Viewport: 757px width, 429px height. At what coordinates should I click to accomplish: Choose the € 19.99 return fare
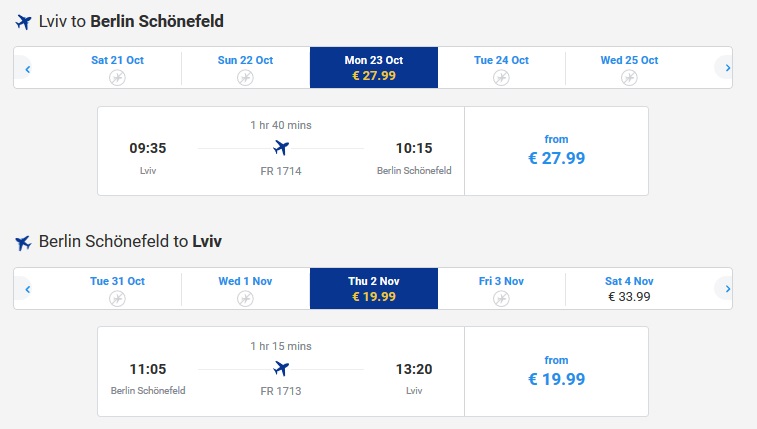556,372
